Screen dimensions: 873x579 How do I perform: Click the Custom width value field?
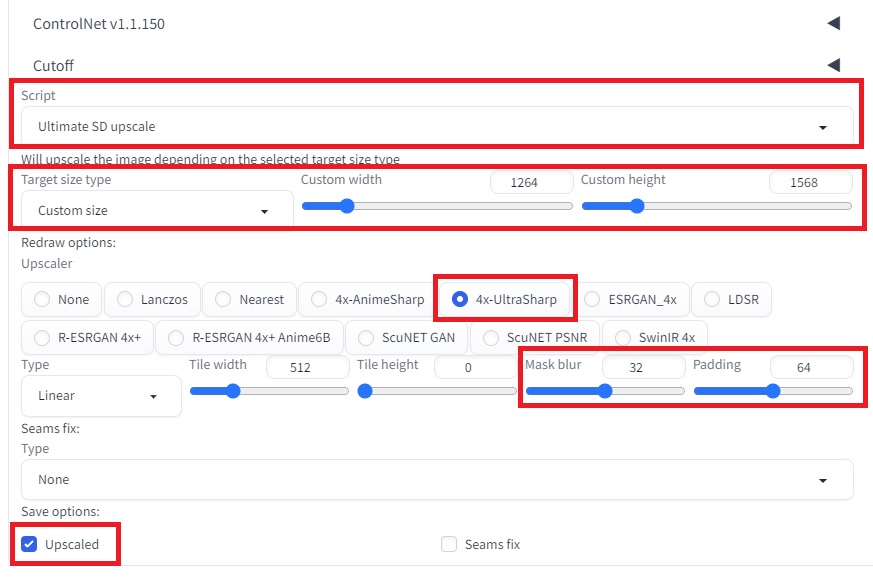pyautogui.click(x=531, y=183)
